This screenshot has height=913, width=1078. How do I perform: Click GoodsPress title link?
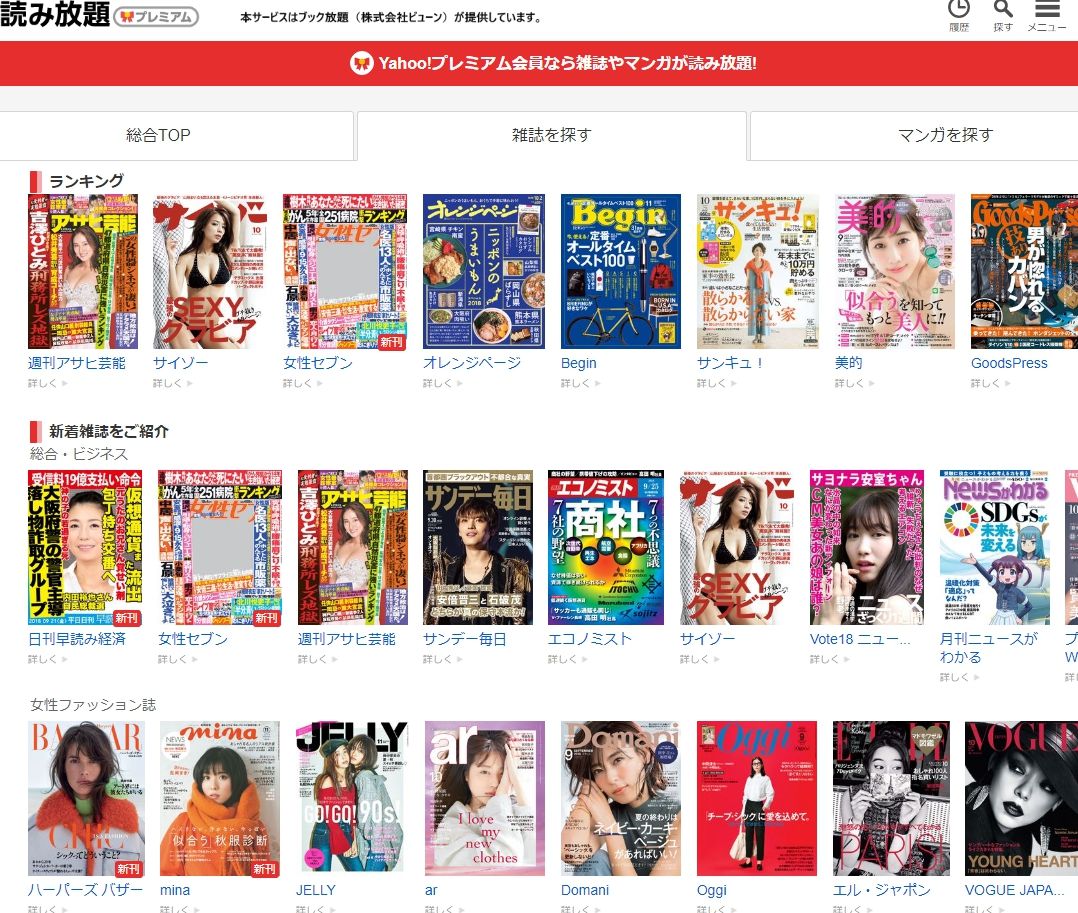click(x=1009, y=363)
